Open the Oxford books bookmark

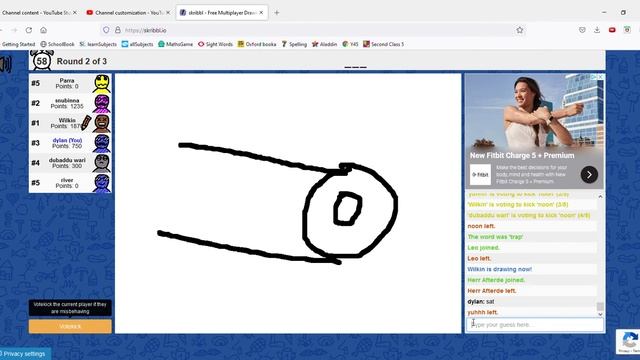[257, 44]
